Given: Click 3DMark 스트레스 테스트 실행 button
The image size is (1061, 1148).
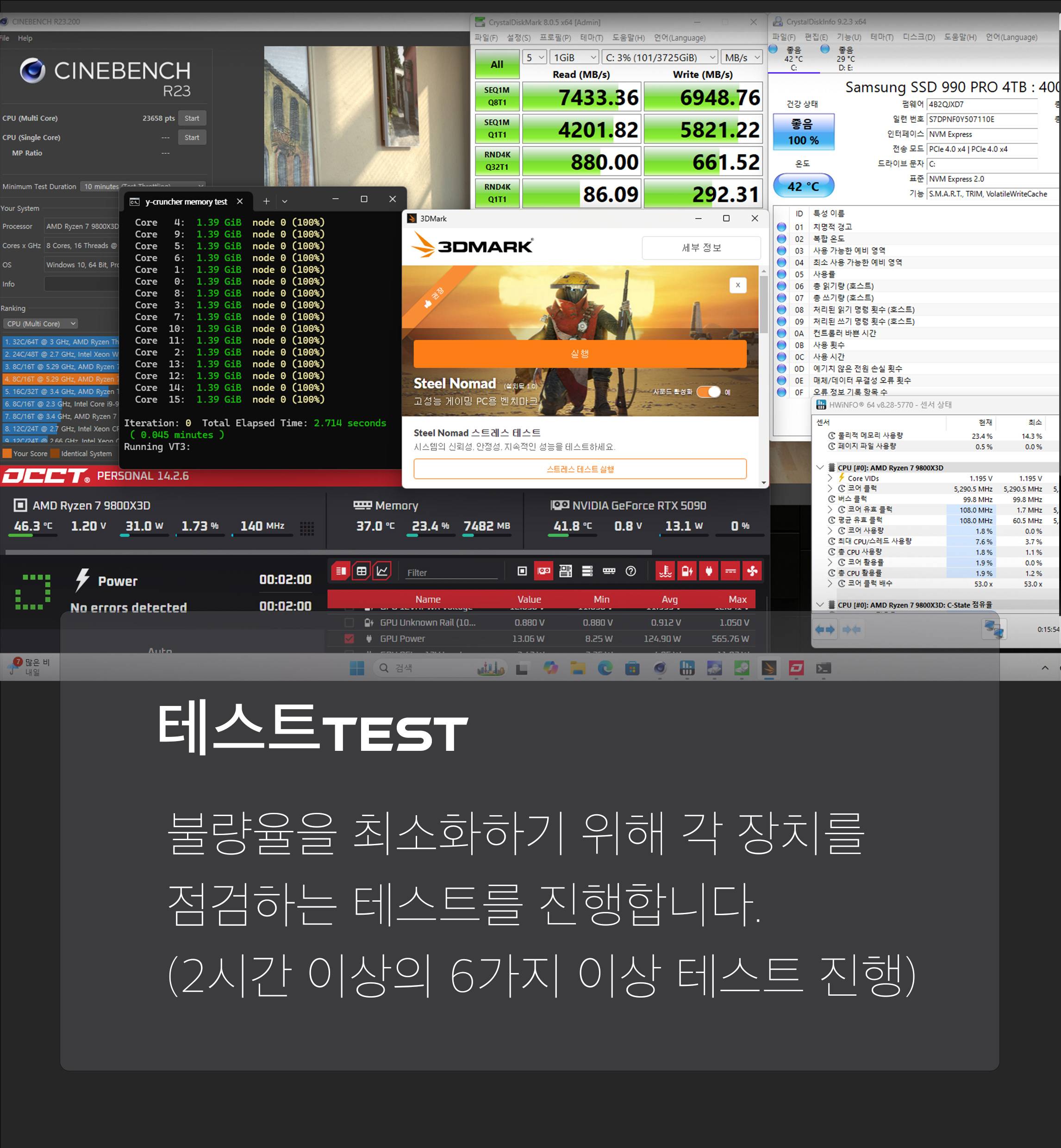Looking at the screenshot, I should 580,469.
